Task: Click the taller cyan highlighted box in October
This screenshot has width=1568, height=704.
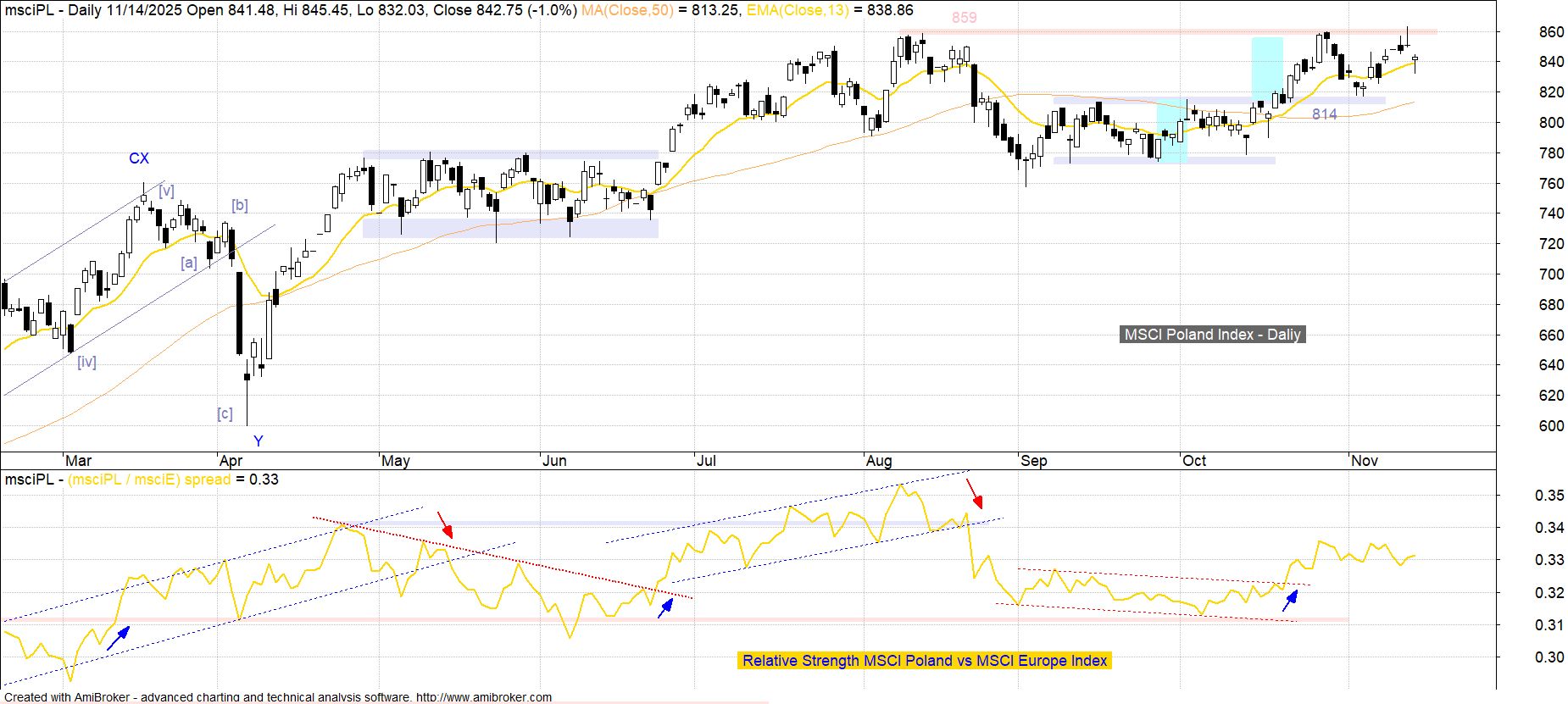Action: pyautogui.click(x=1267, y=69)
